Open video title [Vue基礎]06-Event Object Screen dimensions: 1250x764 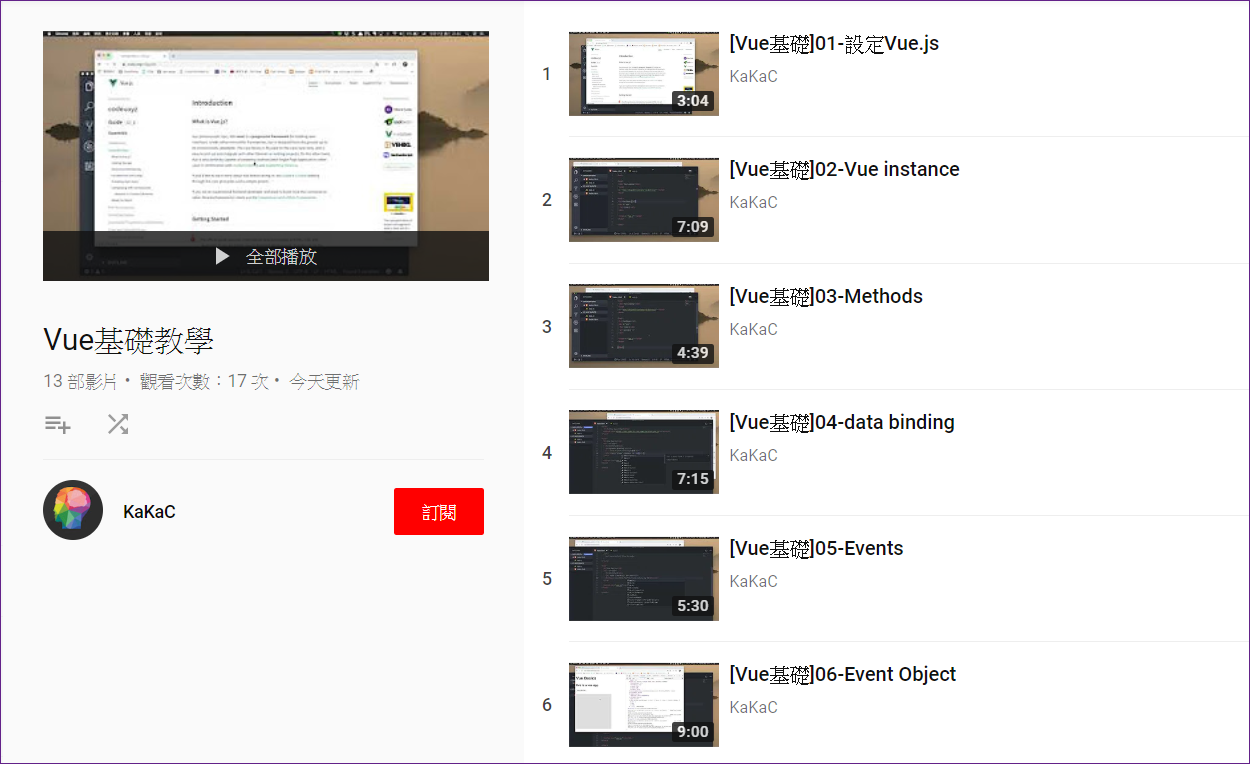[x=843, y=675]
